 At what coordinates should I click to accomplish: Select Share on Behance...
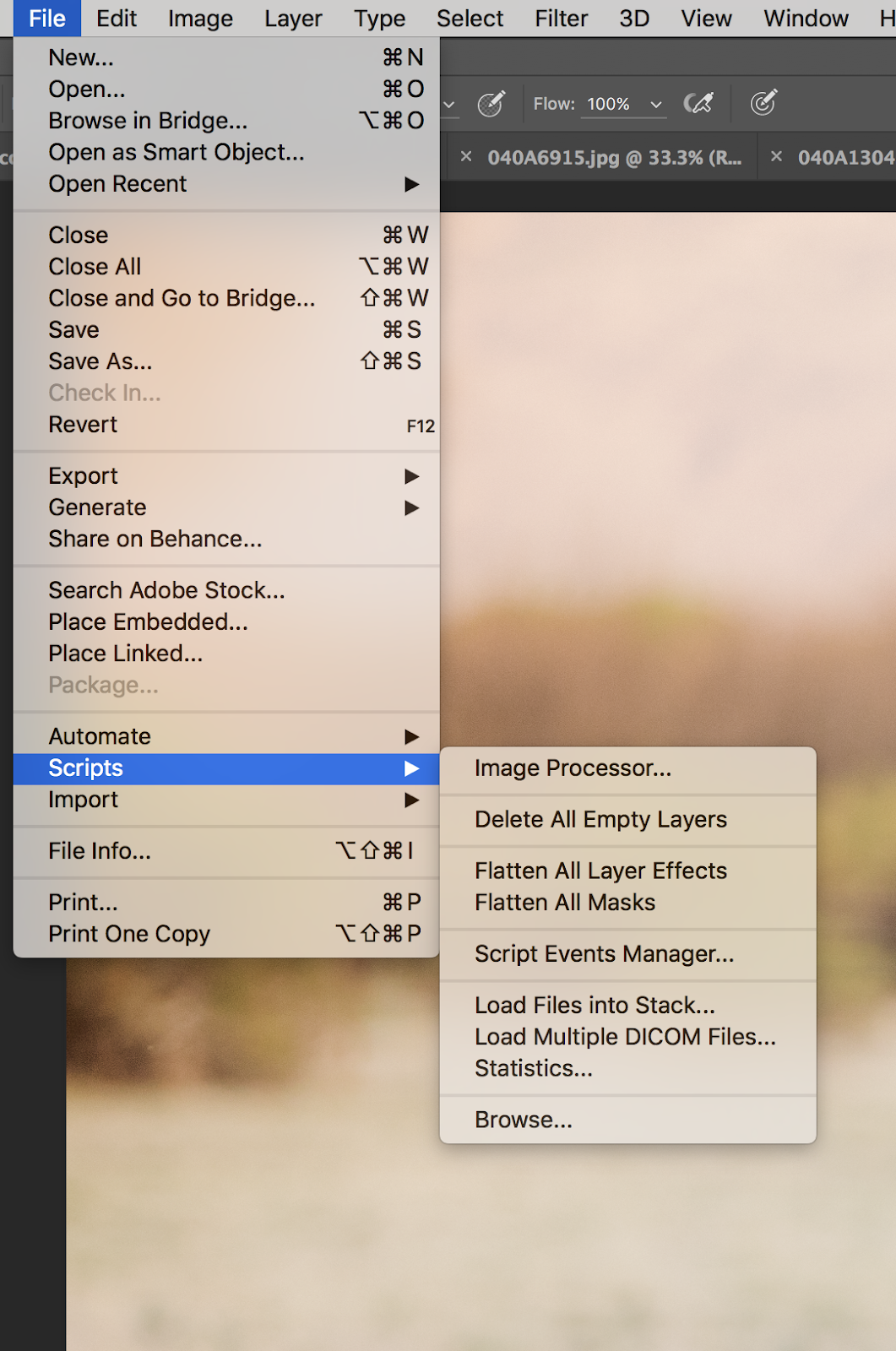click(226, 539)
